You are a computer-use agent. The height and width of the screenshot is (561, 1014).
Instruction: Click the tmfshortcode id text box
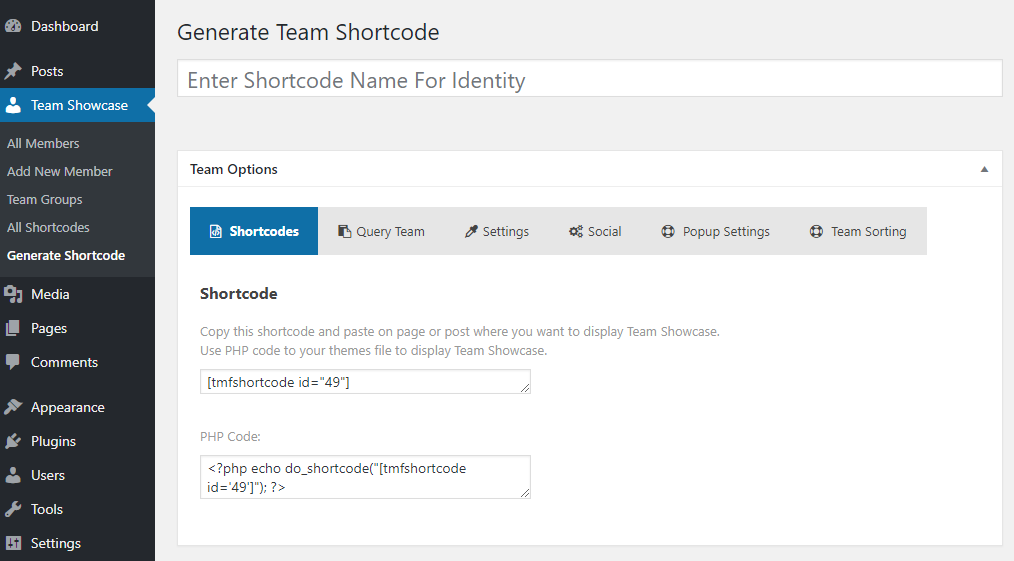click(365, 382)
